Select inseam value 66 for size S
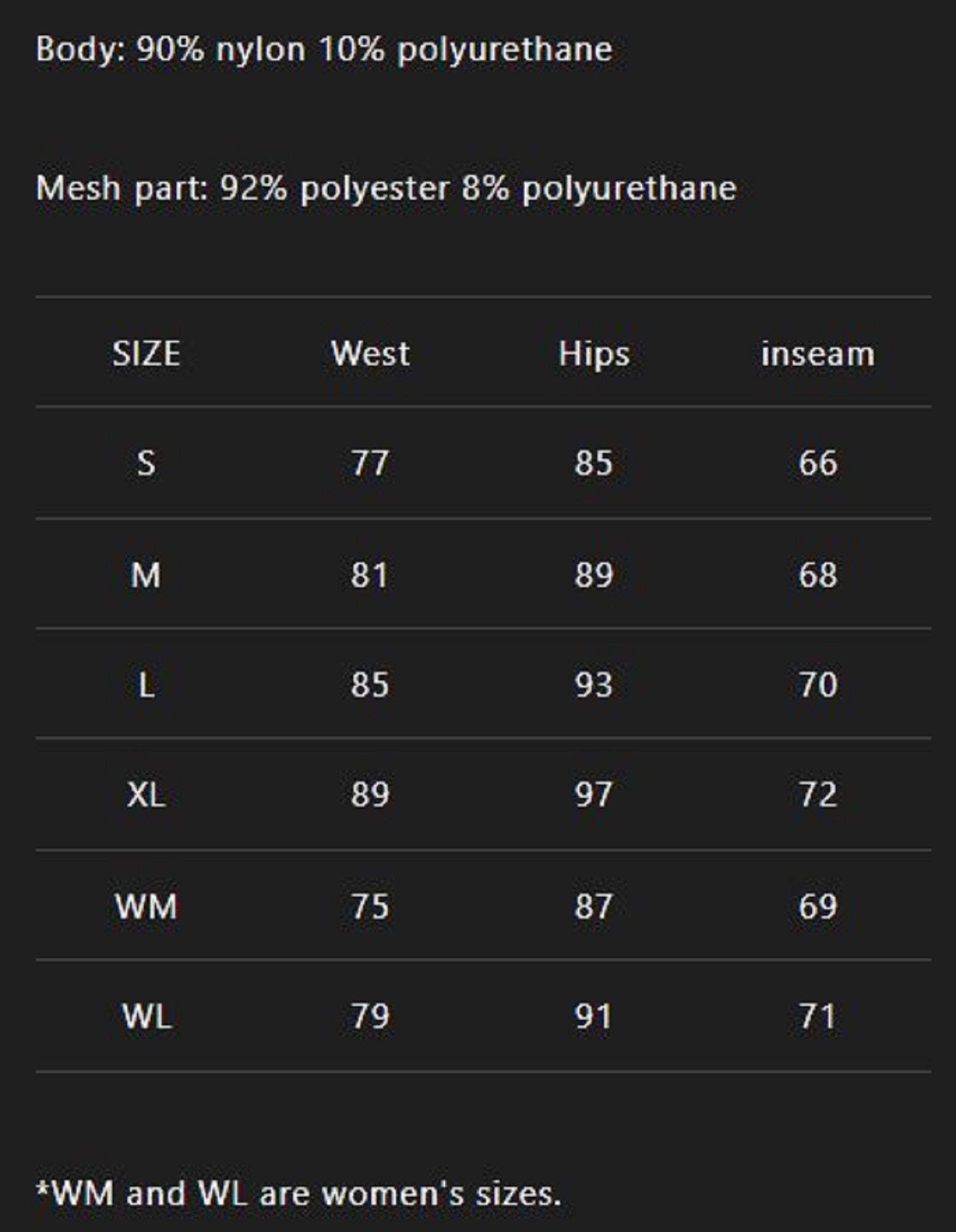 click(817, 463)
